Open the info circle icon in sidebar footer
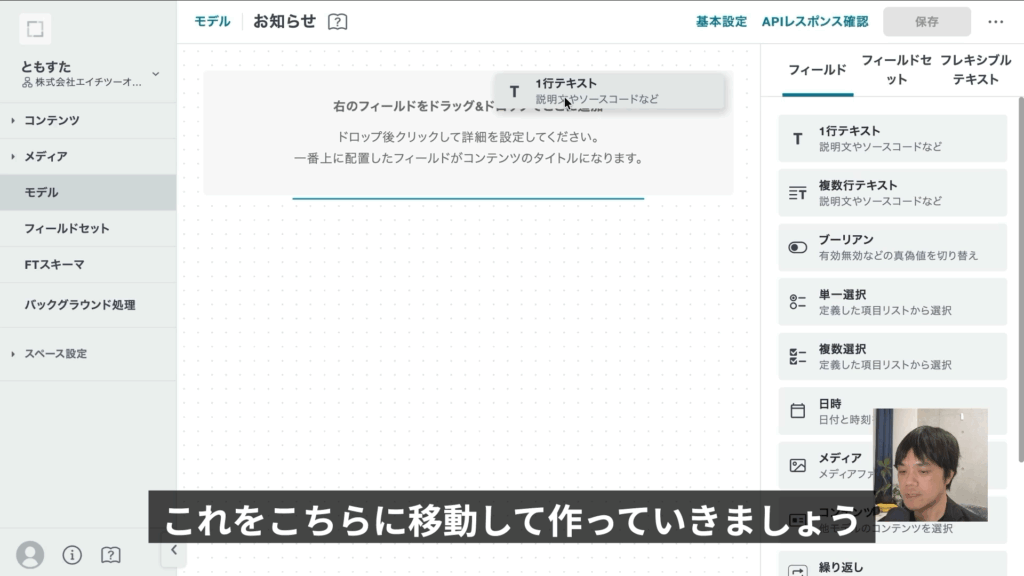Viewport: 1024px width, 576px height. click(x=72, y=554)
